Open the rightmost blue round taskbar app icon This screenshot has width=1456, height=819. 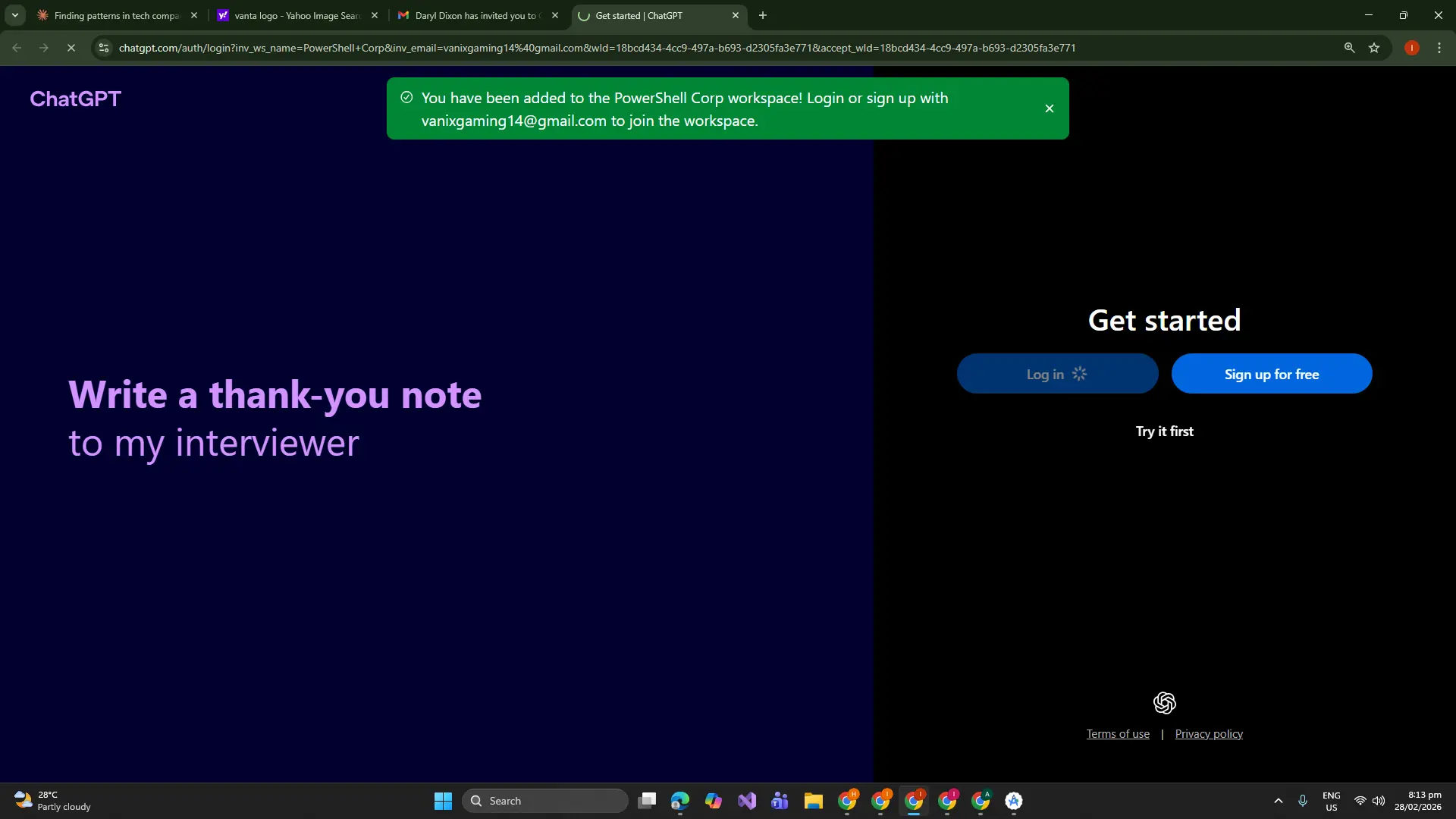[x=1014, y=801]
